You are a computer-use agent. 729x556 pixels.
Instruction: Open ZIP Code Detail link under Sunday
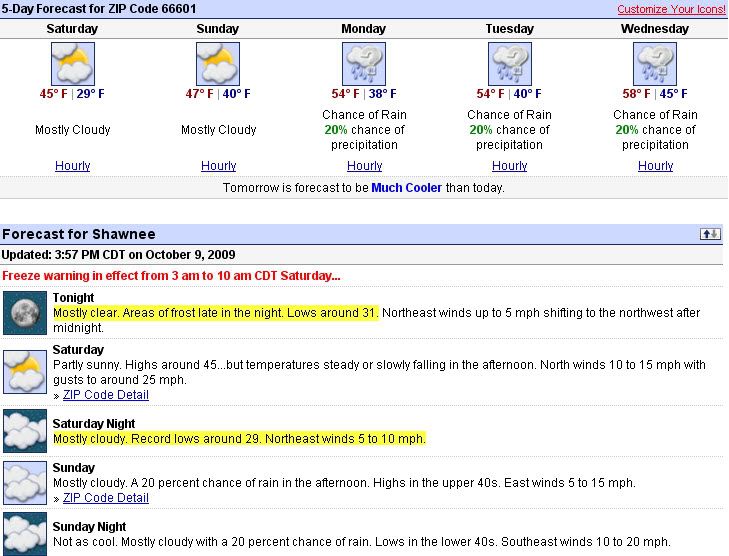click(x=106, y=498)
